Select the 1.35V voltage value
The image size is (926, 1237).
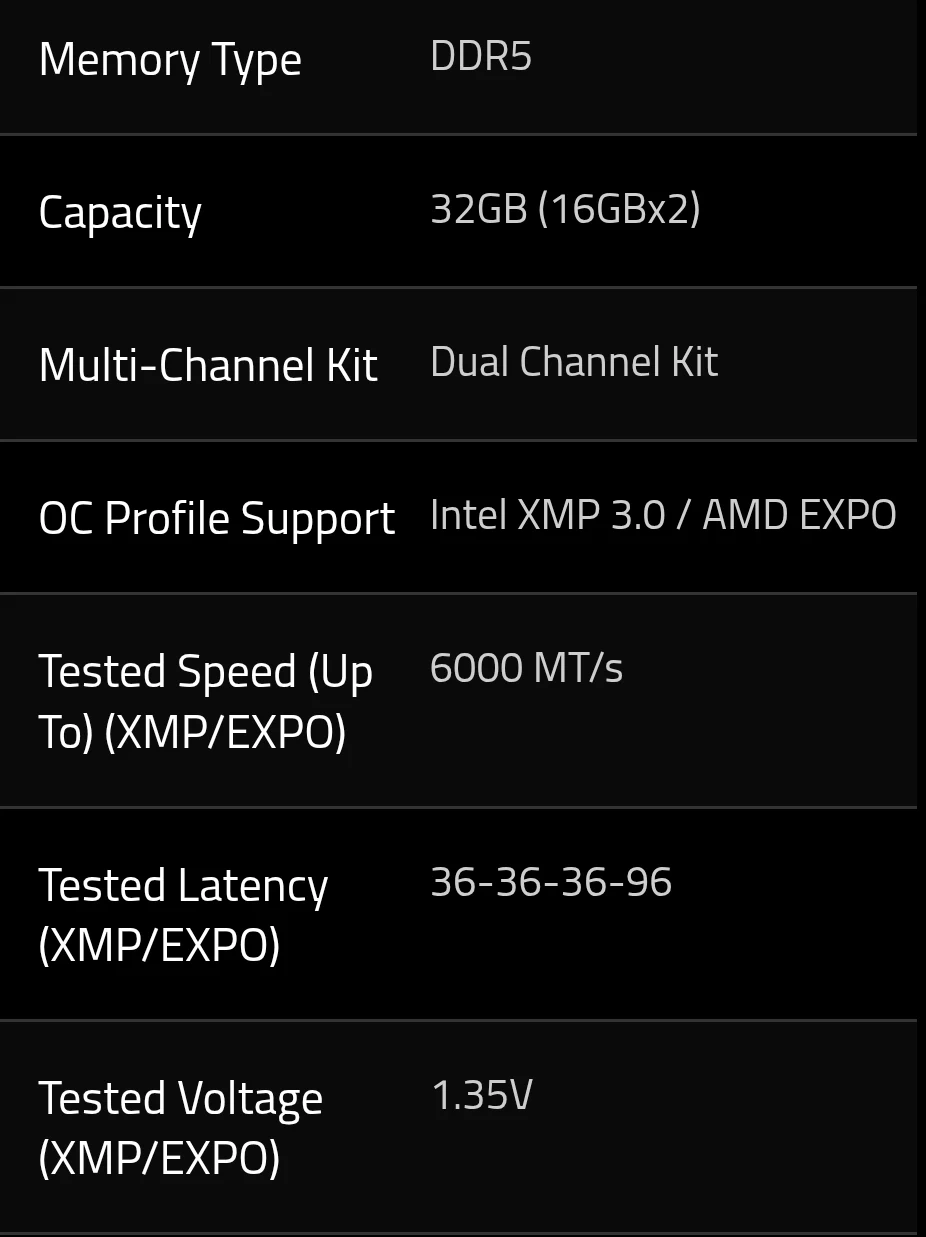coord(482,1095)
